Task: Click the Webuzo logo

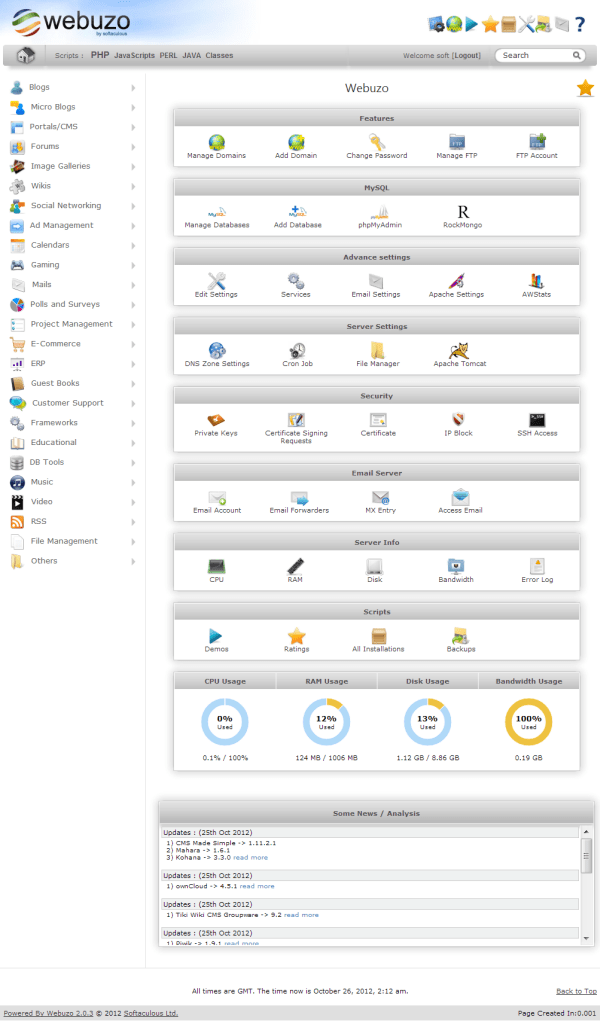Action: tap(71, 23)
